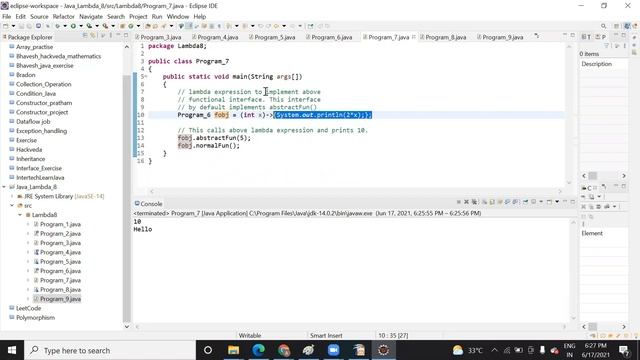Click the green Run button in toolbar
The width and height of the screenshot is (640, 360).
(73, 26)
